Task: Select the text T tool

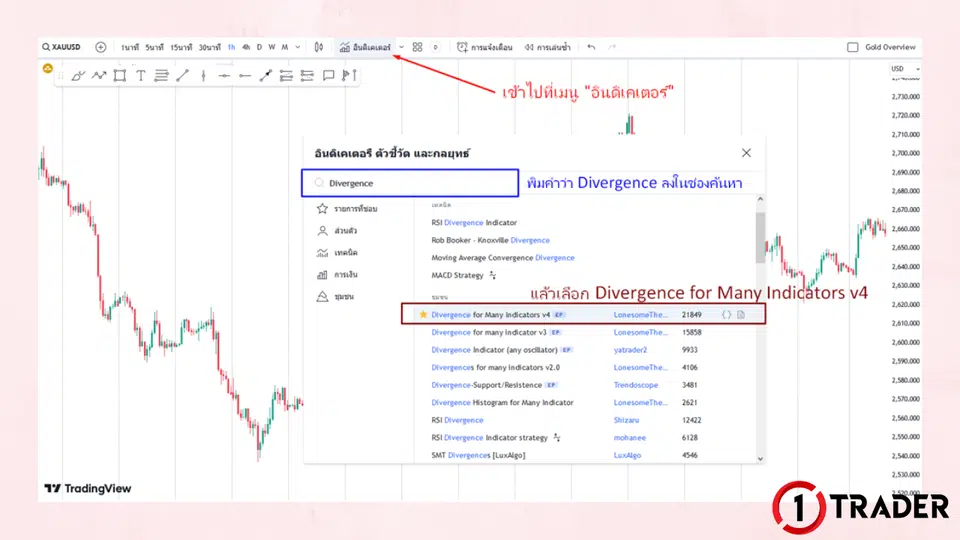Action: (141, 76)
